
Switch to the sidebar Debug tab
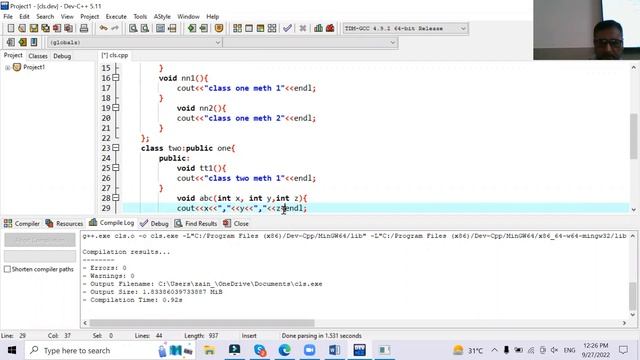click(x=62, y=56)
